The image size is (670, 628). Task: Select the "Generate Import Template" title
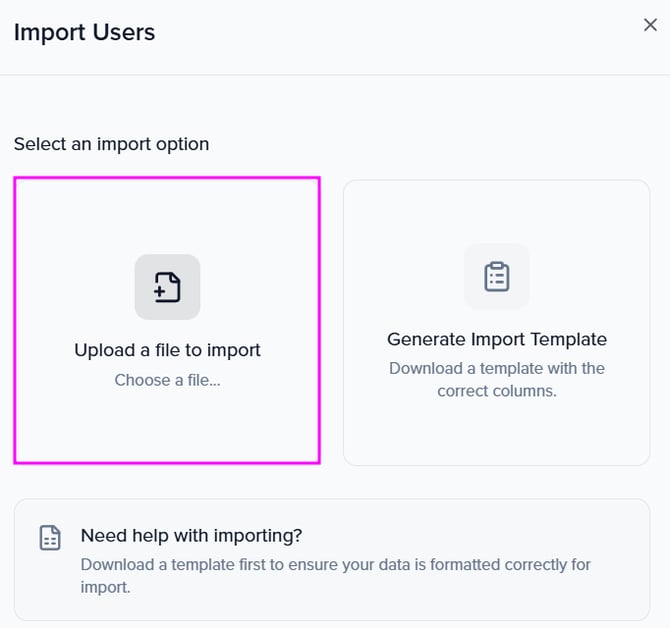coord(497,339)
